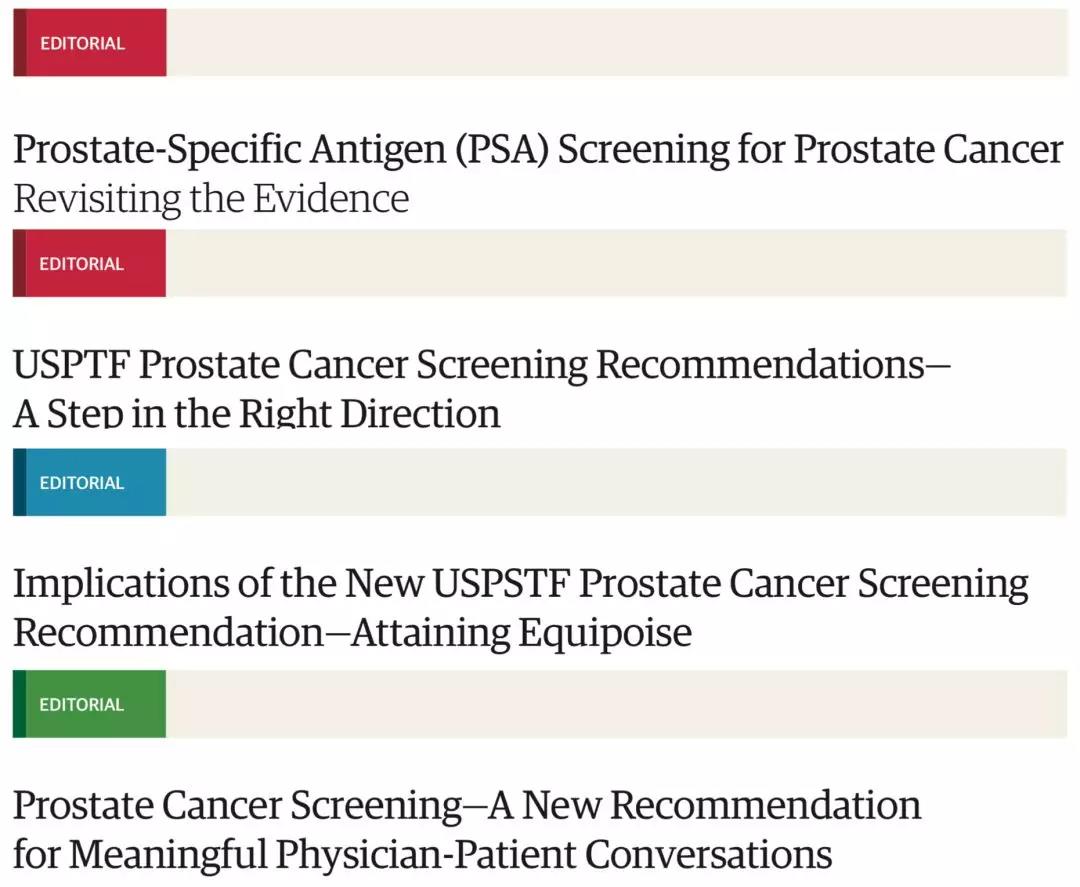Click "A Step in the Right Direction" text
Image resolution: width=1080 pixels, height=887 pixels.
pyautogui.click(x=257, y=413)
